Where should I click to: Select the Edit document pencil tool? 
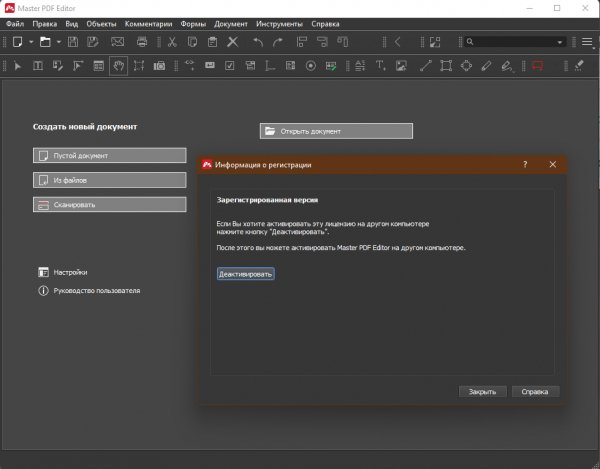point(58,66)
